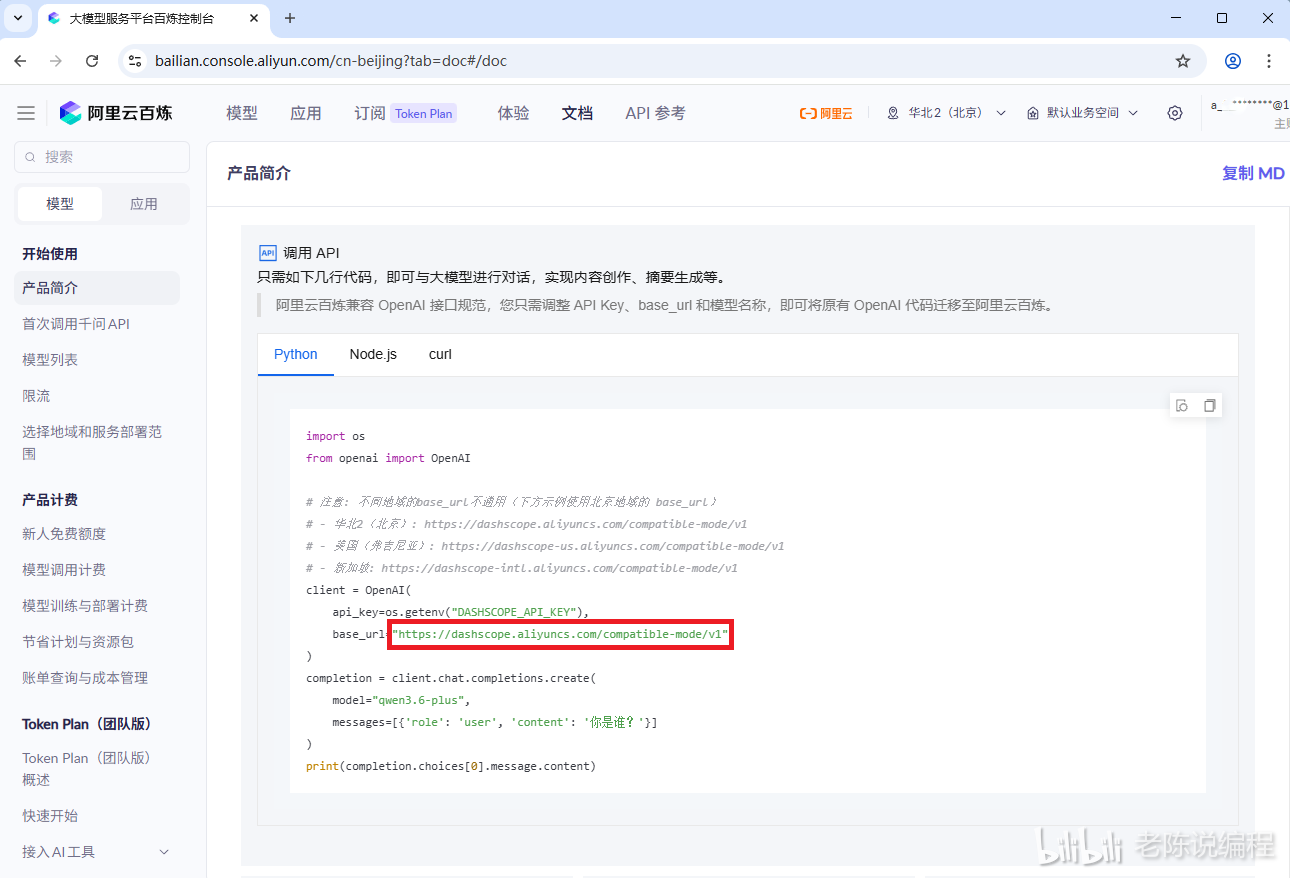Switch sidebar to the 模型 segment
1290x878 pixels.
point(60,204)
